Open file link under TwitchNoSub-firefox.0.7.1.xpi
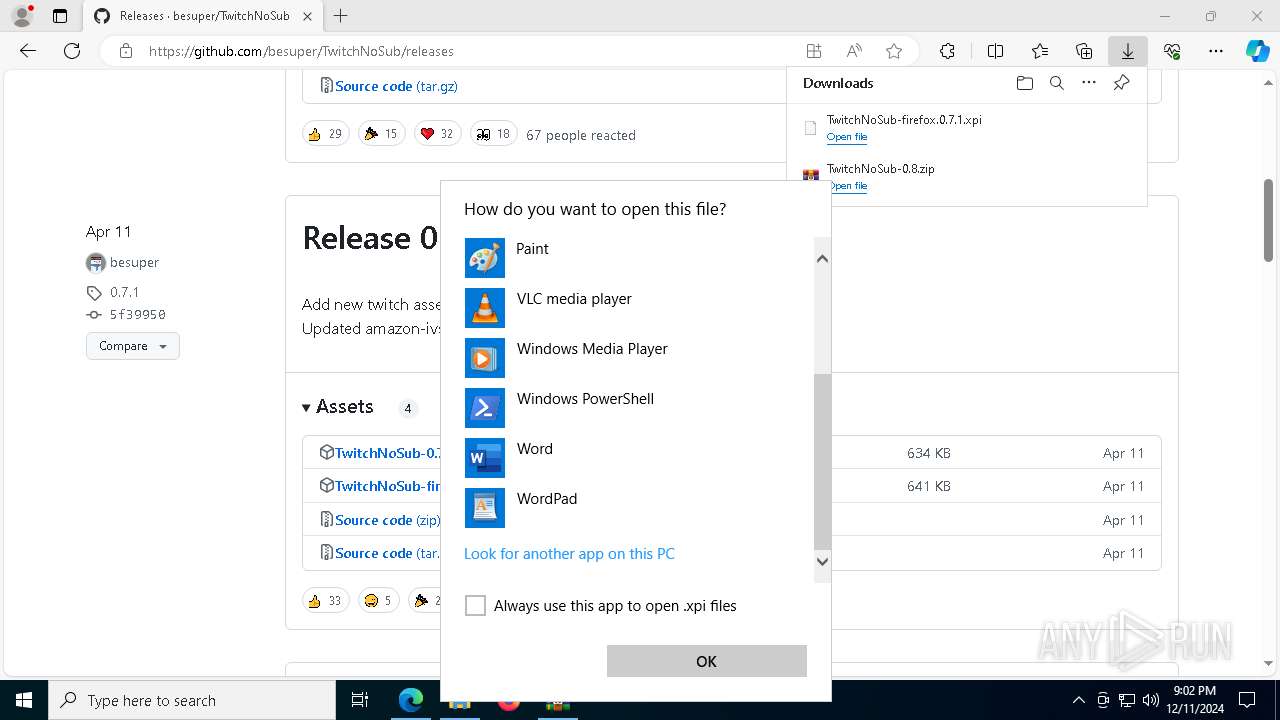 click(847, 137)
